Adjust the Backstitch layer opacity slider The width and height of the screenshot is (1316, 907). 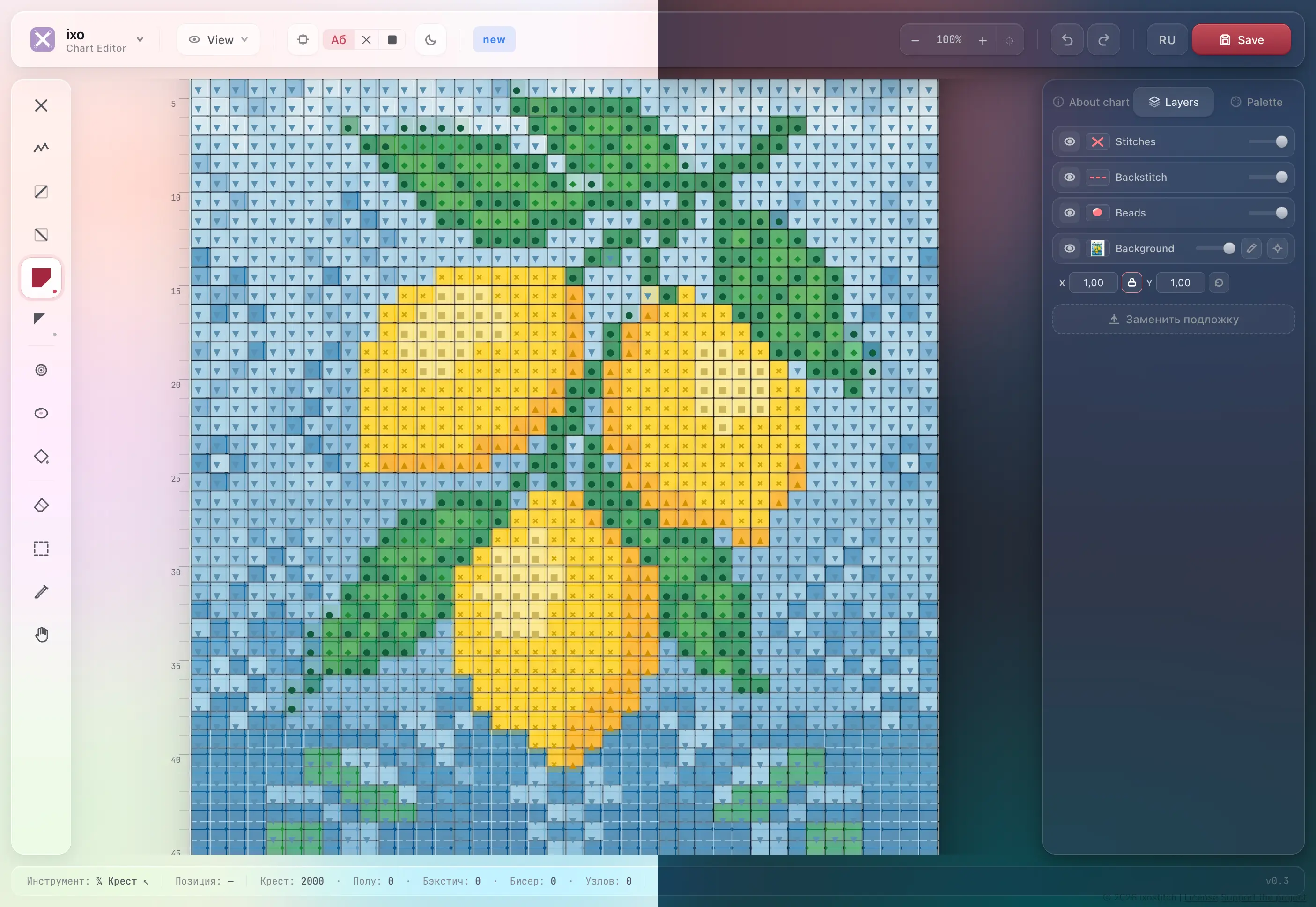pos(1268,177)
